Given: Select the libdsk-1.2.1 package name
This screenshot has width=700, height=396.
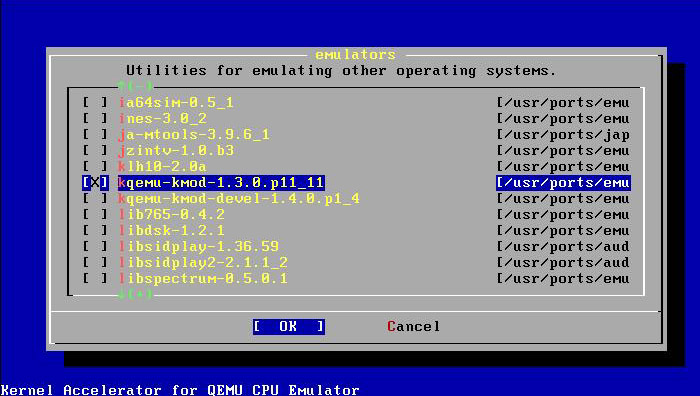Looking at the screenshot, I should [171, 231].
